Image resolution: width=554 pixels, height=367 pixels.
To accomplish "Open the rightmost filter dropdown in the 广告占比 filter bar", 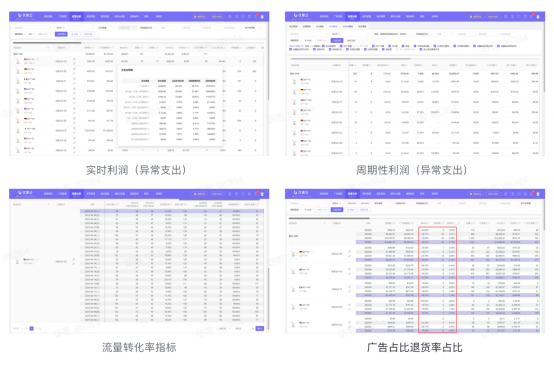I will [529, 203].
